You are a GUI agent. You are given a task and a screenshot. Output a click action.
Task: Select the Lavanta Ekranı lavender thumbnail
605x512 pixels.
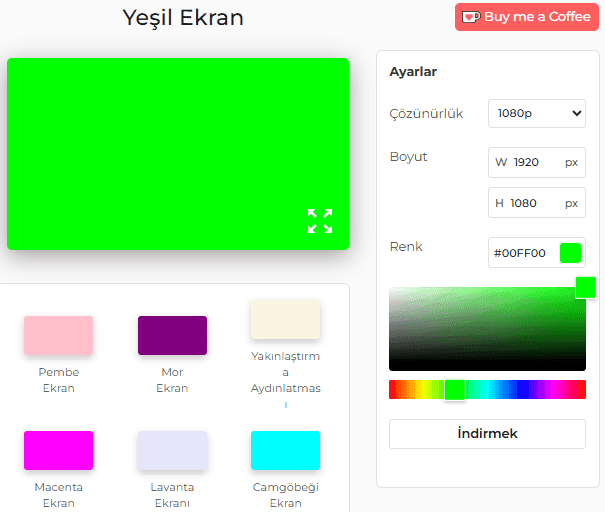click(x=172, y=450)
